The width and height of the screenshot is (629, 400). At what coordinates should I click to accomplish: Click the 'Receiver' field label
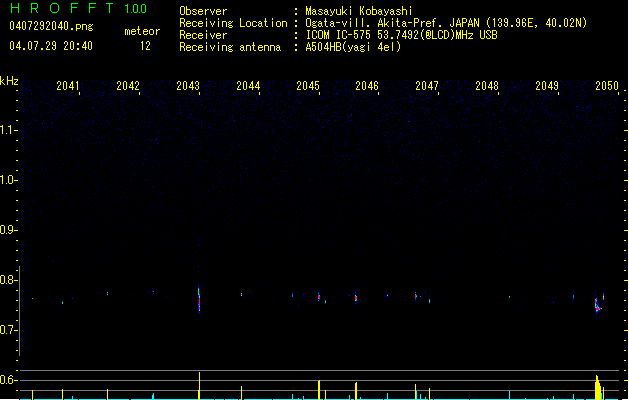(203, 35)
